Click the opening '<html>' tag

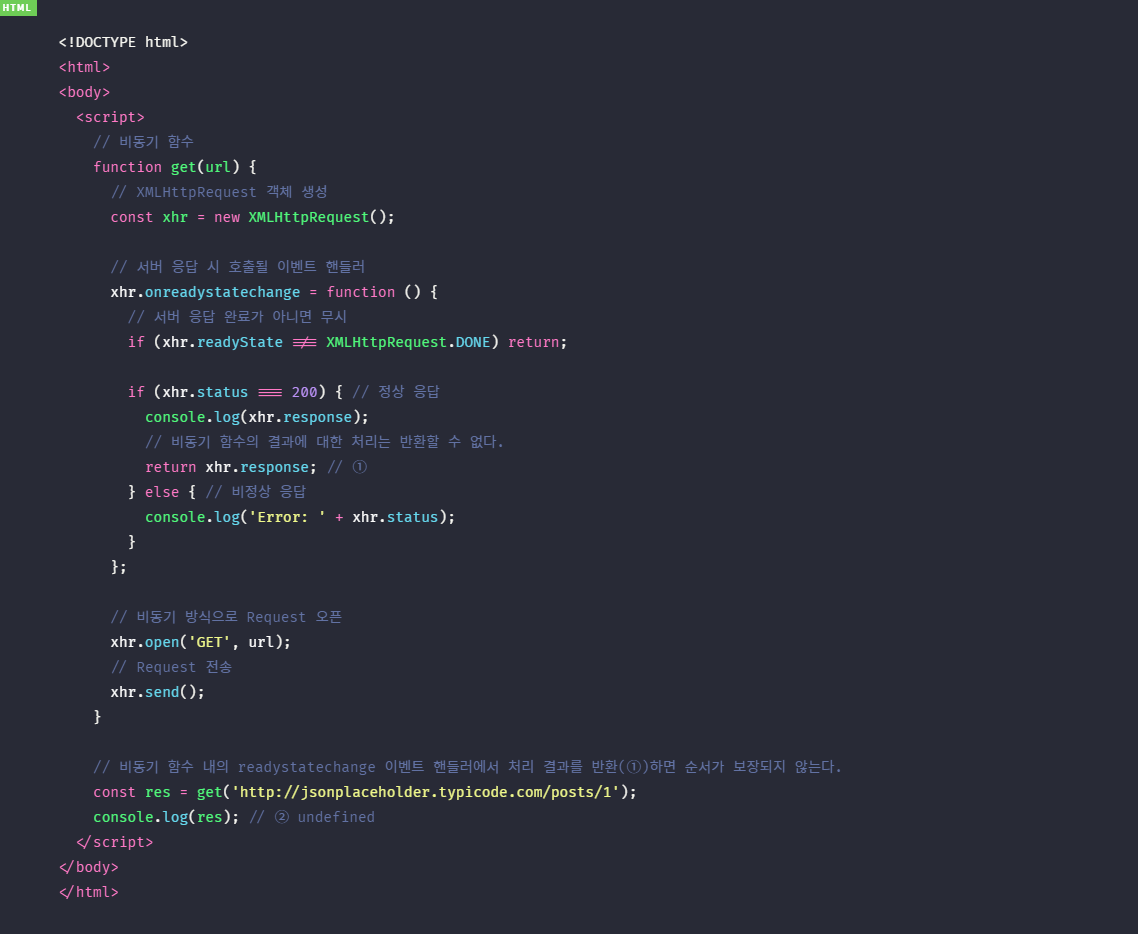click(x=84, y=67)
